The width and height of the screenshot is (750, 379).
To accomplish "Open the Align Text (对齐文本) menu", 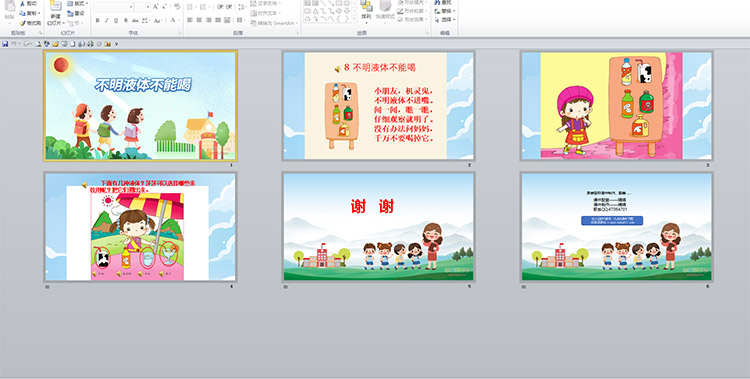I will point(266,13).
